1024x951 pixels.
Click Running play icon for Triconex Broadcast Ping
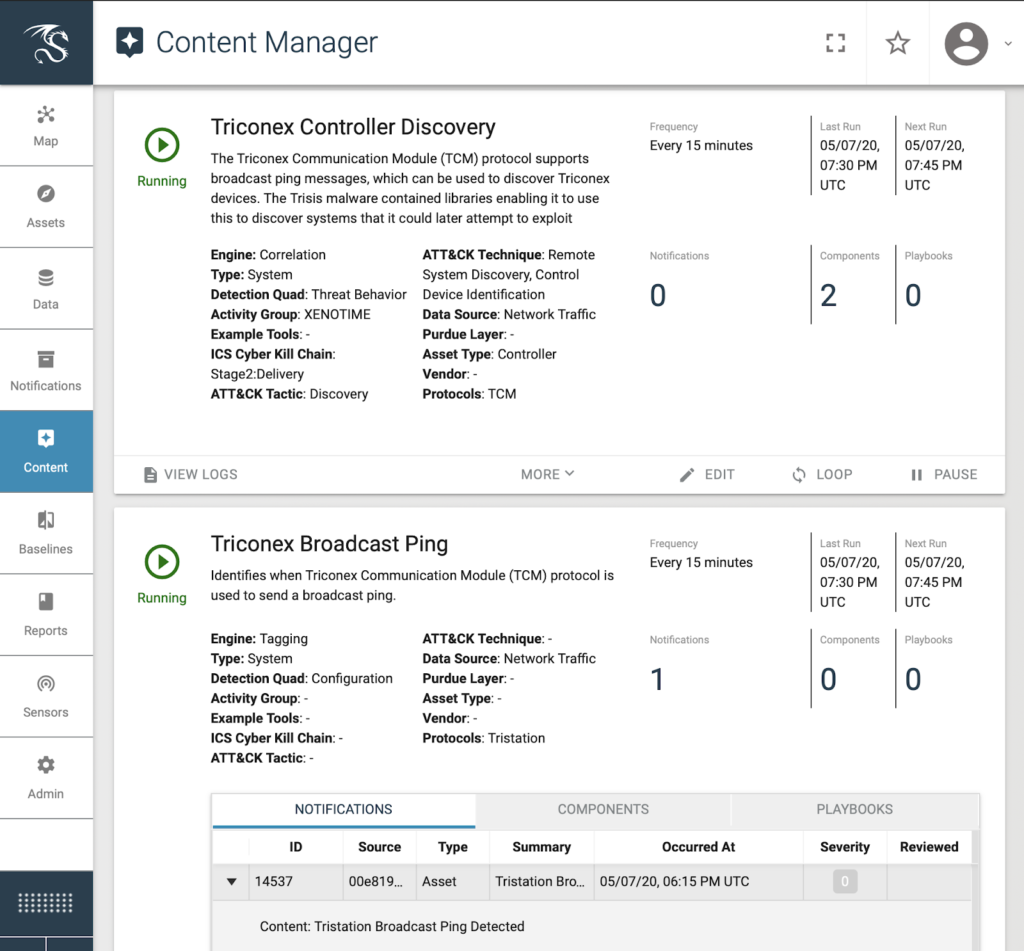(162, 562)
